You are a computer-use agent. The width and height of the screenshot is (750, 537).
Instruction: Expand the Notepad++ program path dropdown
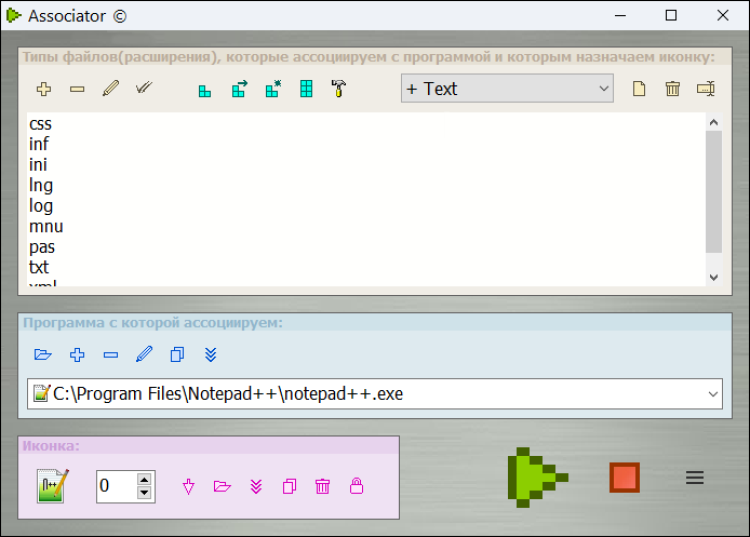click(x=712, y=394)
